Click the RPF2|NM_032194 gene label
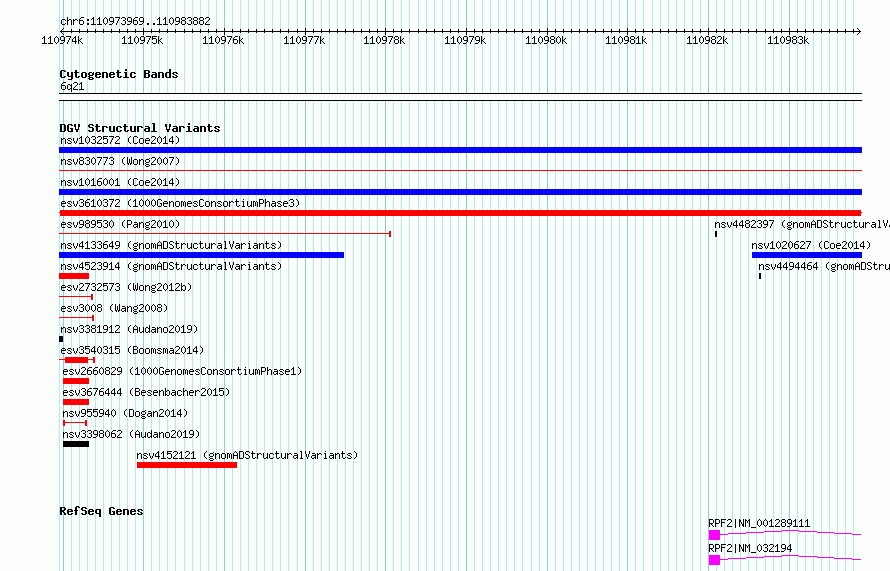 (750, 548)
